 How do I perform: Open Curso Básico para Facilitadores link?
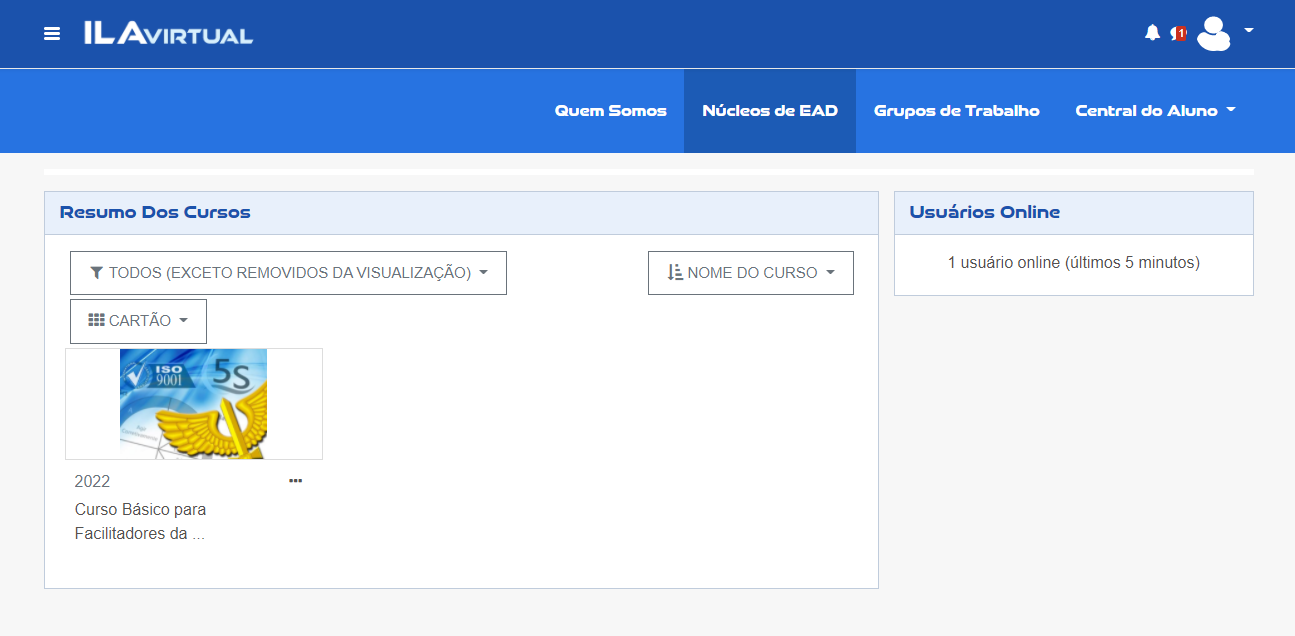click(x=140, y=521)
